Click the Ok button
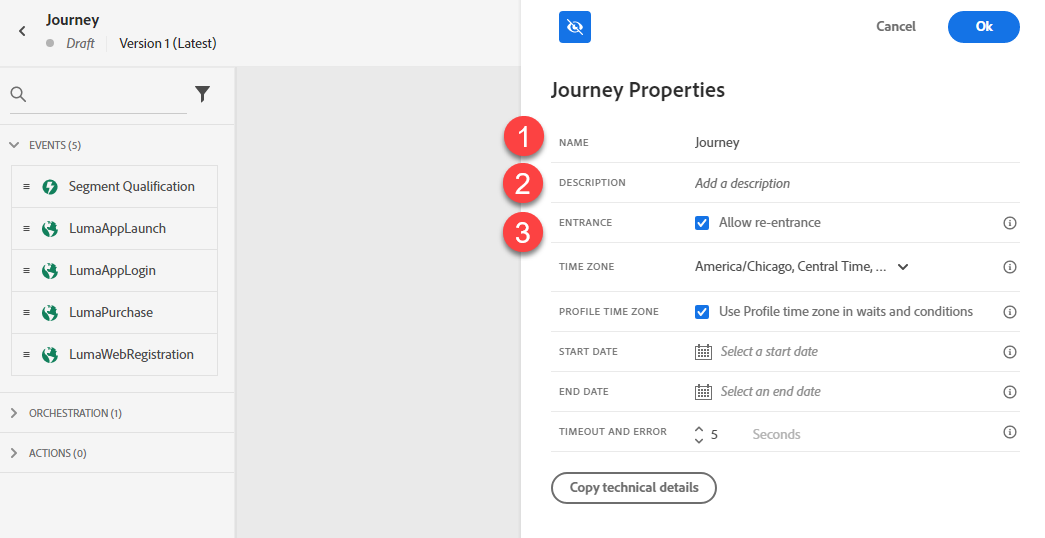This screenshot has height=538, width=1045. coord(984,27)
